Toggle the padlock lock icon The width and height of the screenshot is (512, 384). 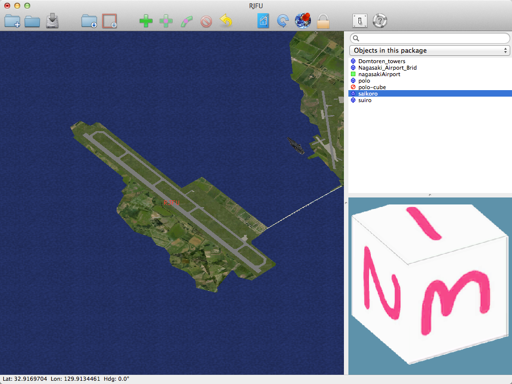[323, 21]
